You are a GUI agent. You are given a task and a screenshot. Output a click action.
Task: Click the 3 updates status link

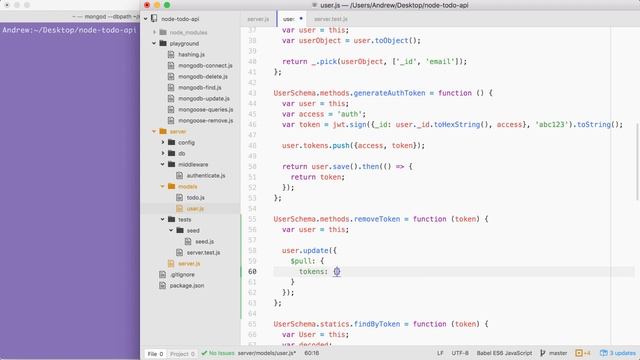point(622,353)
